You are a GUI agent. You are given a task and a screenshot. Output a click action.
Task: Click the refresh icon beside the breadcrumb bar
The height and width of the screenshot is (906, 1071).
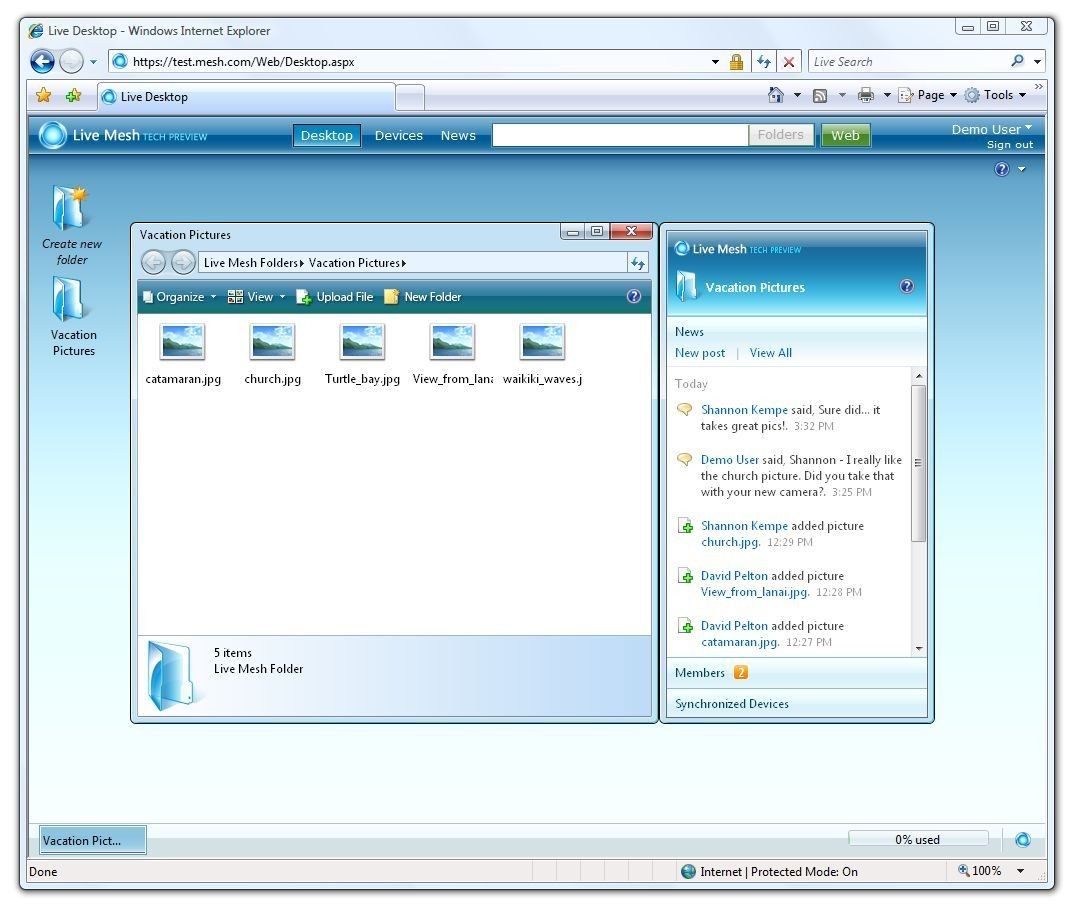(x=637, y=262)
